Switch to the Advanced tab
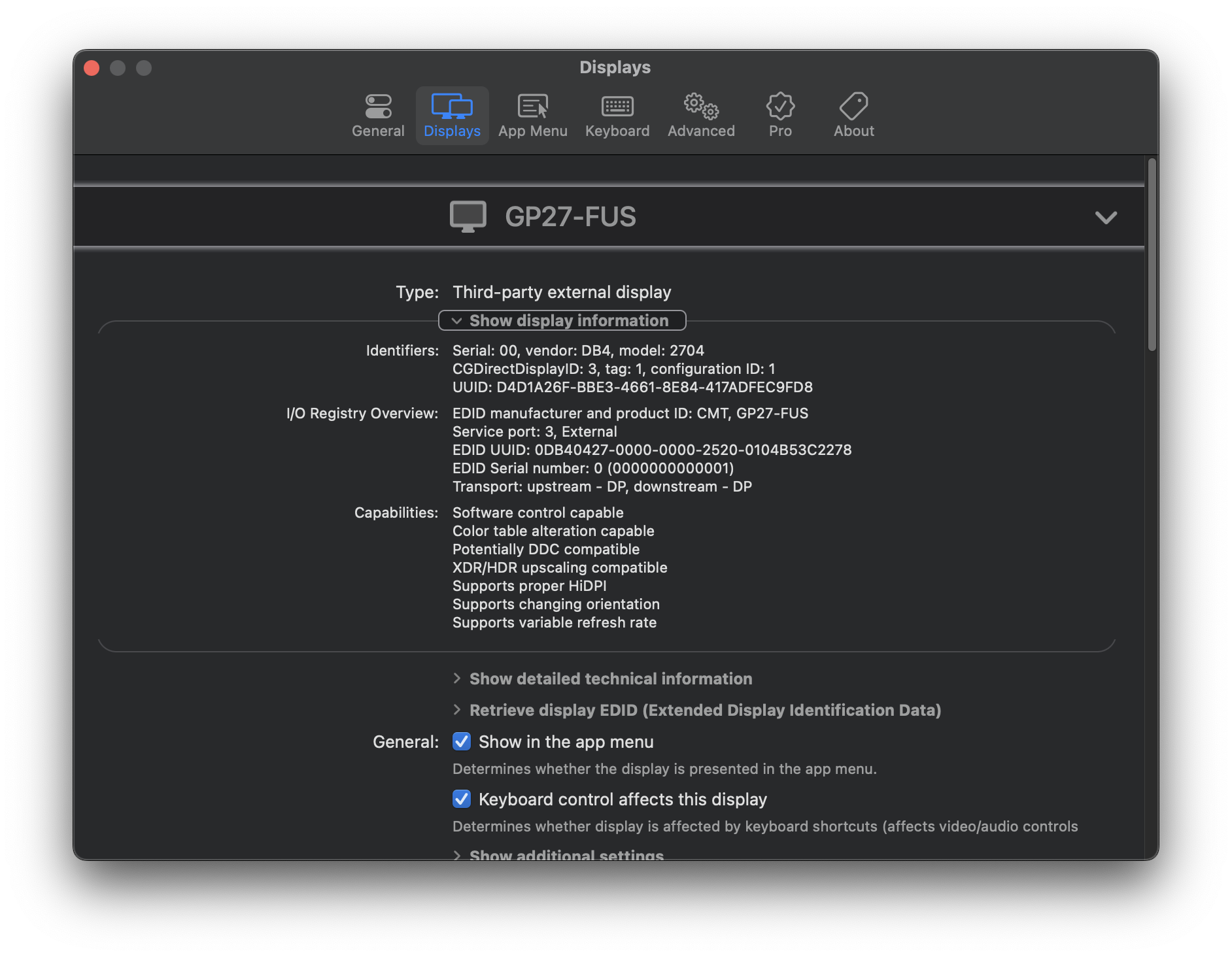The width and height of the screenshot is (1232, 957). click(x=700, y=116)
